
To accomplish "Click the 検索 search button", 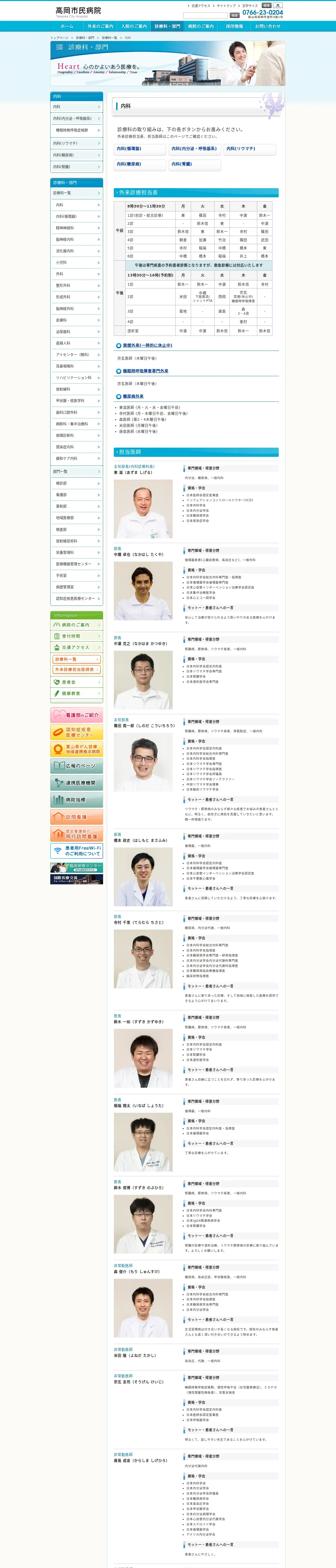I will point(235,15).
